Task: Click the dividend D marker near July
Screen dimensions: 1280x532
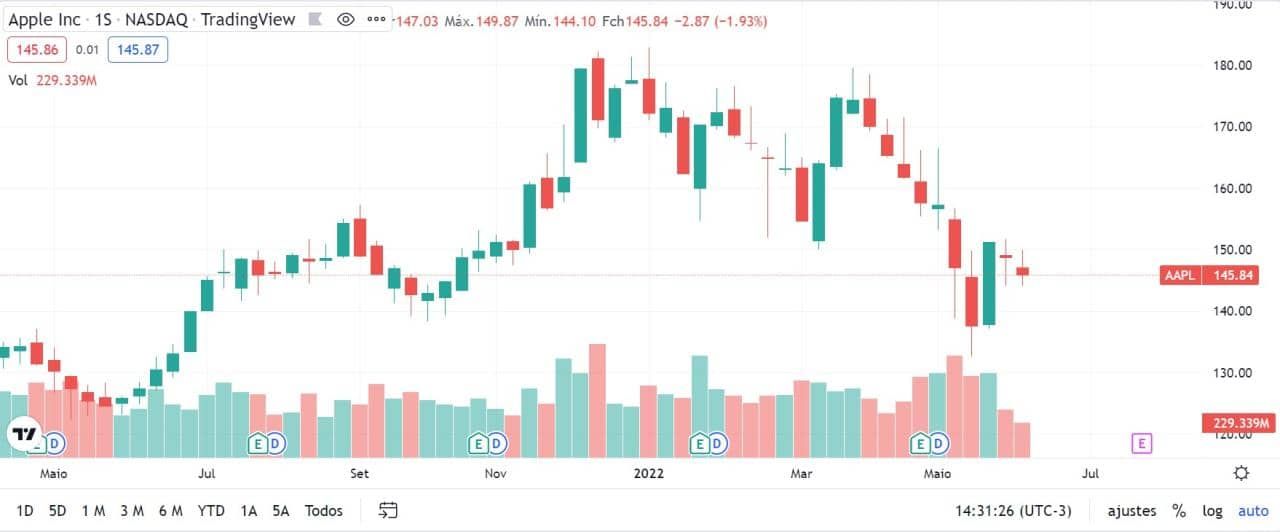Action: point(274,442)
